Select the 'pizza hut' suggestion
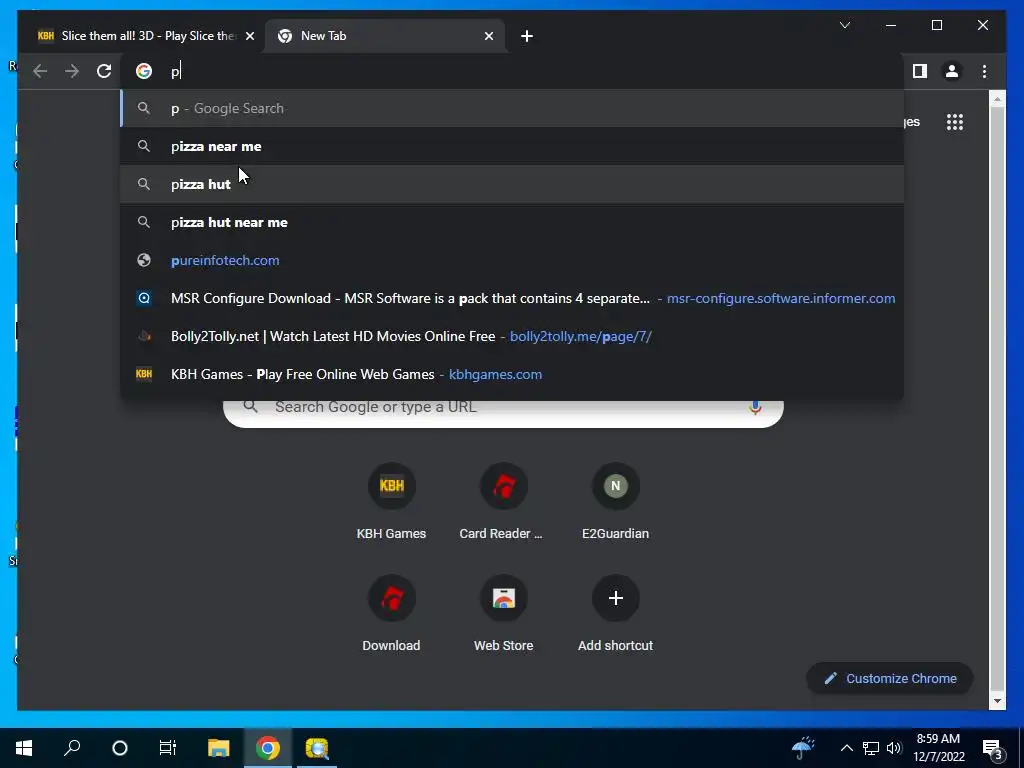This screenshot has height=768, width=1024. point(512,184)
